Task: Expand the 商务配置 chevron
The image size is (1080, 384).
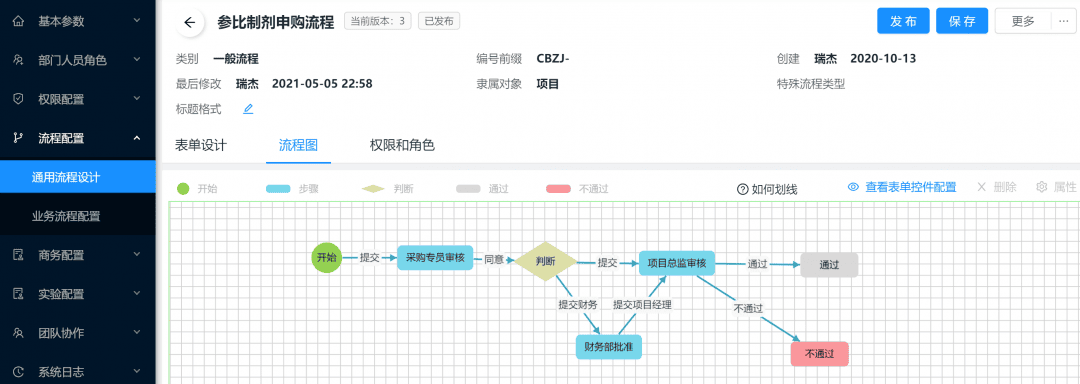Action: tap(137, 255)
